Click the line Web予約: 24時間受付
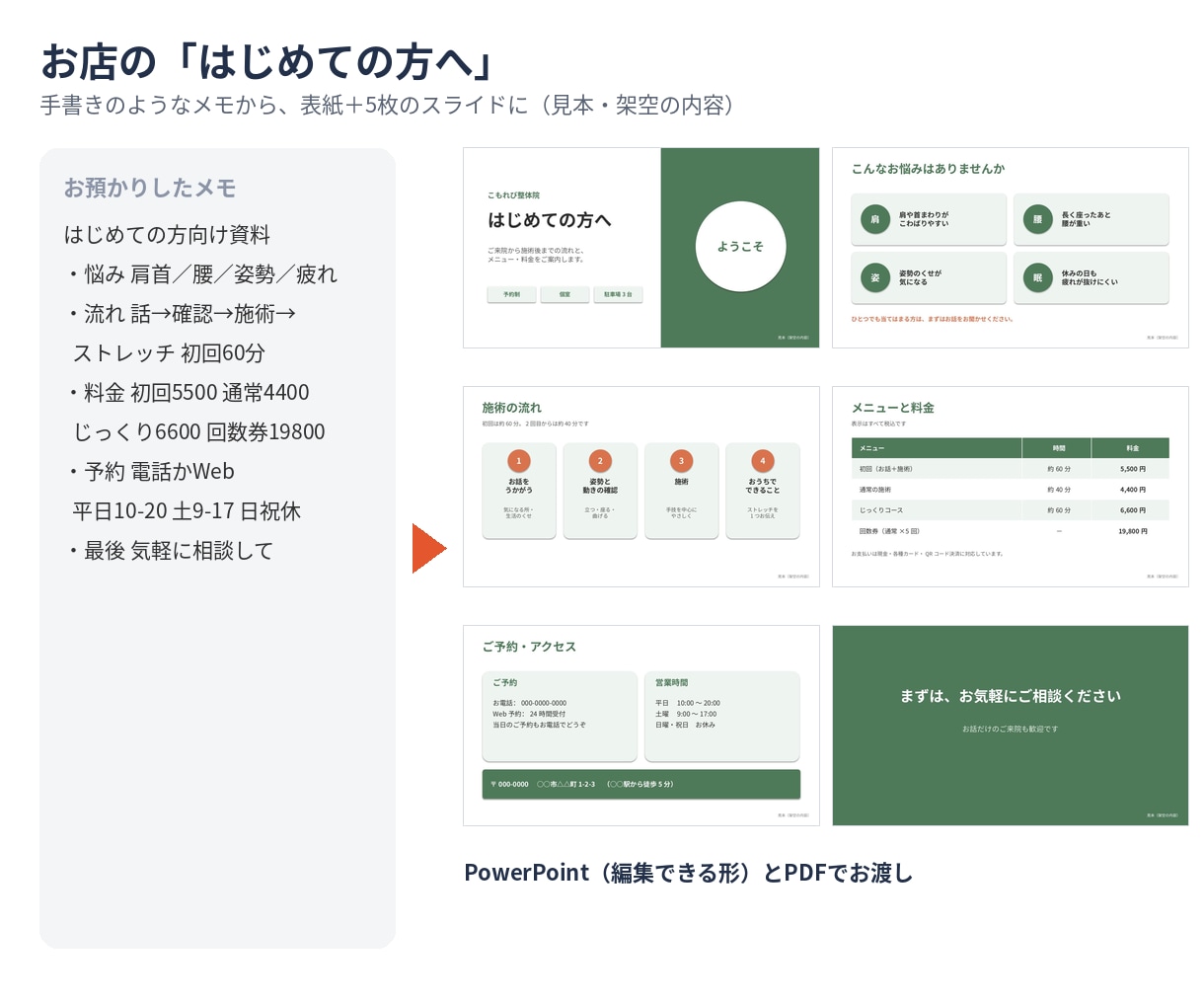The width and height of the screenshot is (1204, 1003). click(529, 714)
